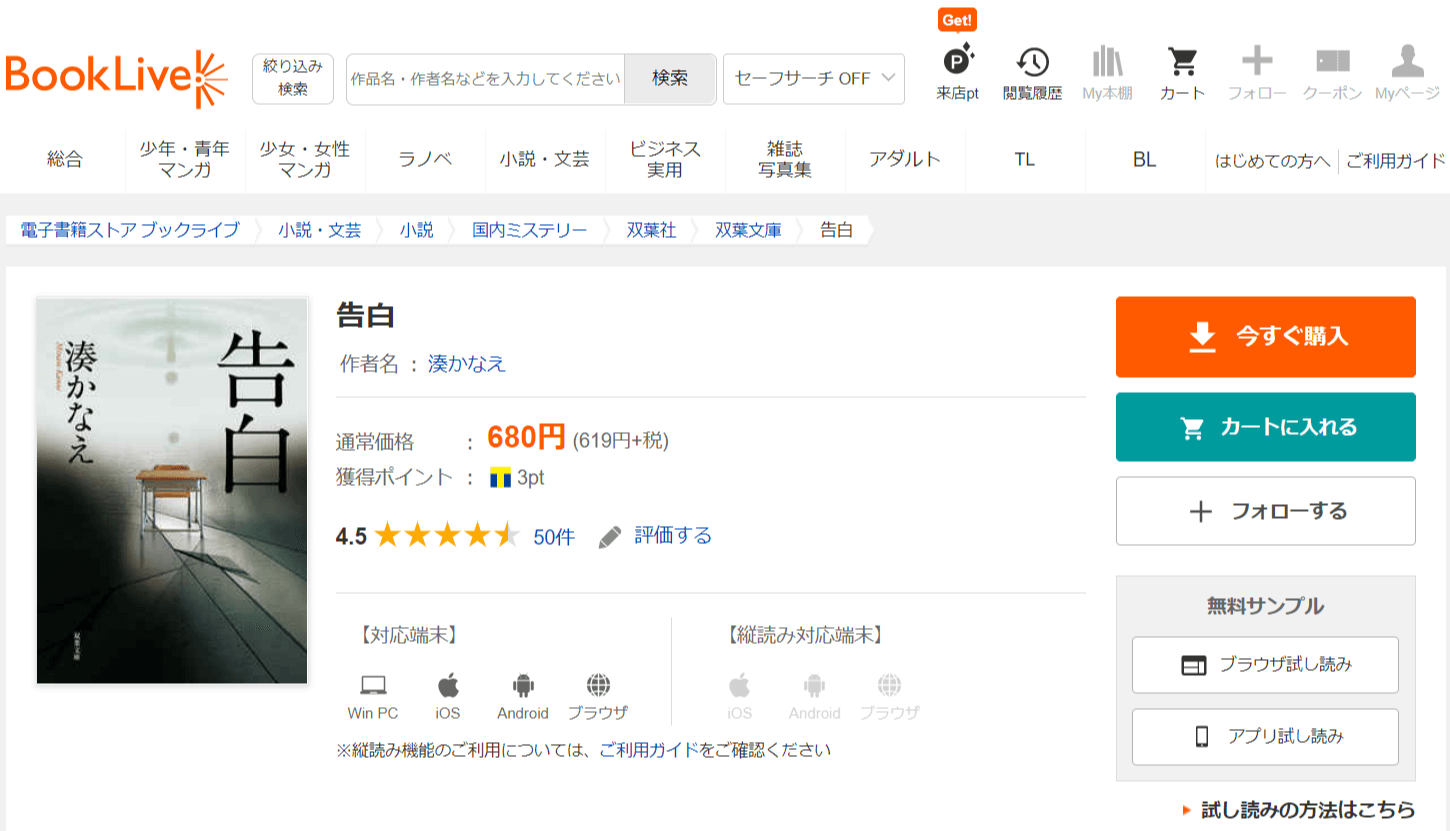Select the 小説・文芸 category tab
1450x831 pixels.
click(x=545, y=159)
